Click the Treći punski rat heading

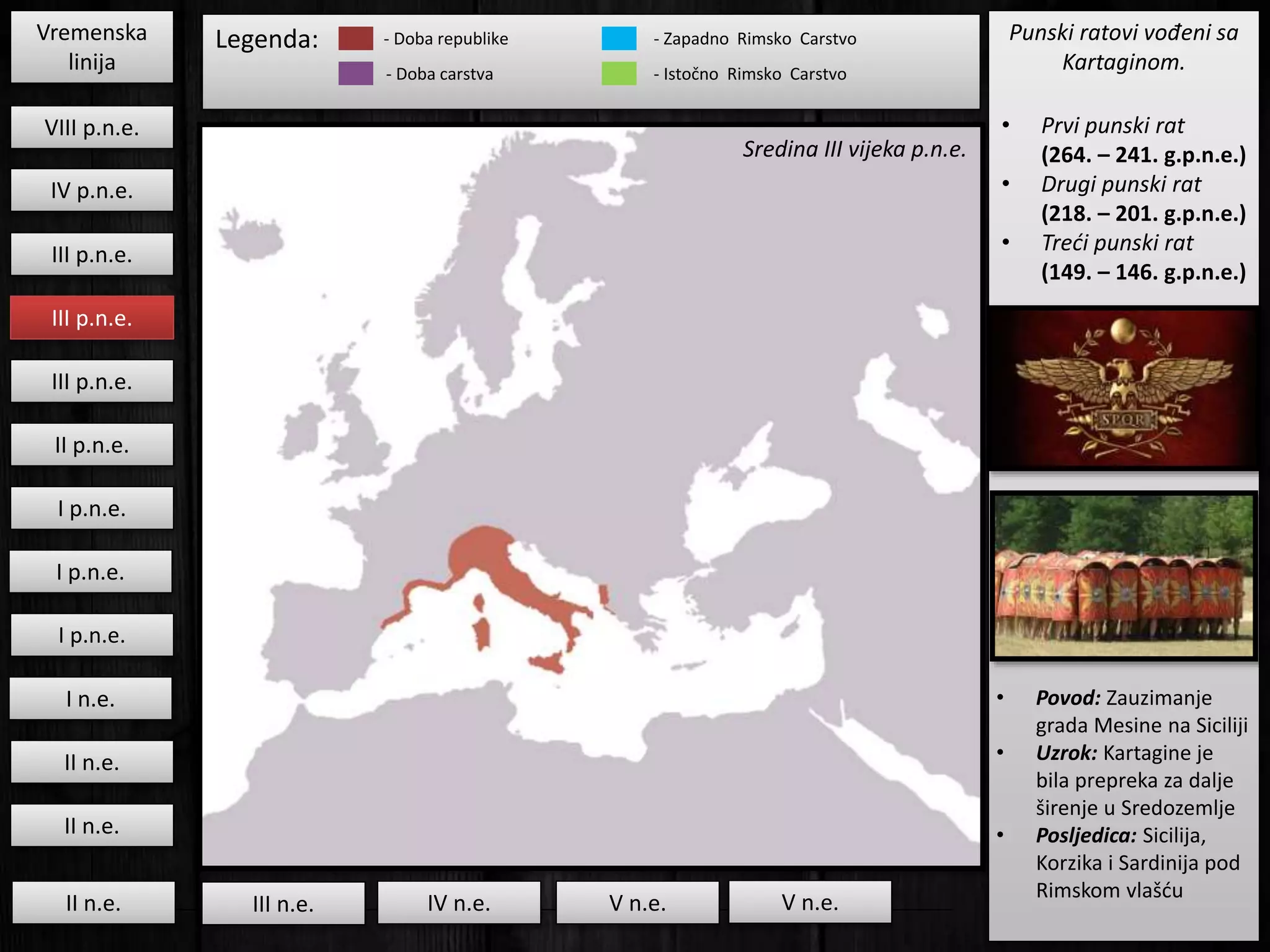coord(1117,243)
